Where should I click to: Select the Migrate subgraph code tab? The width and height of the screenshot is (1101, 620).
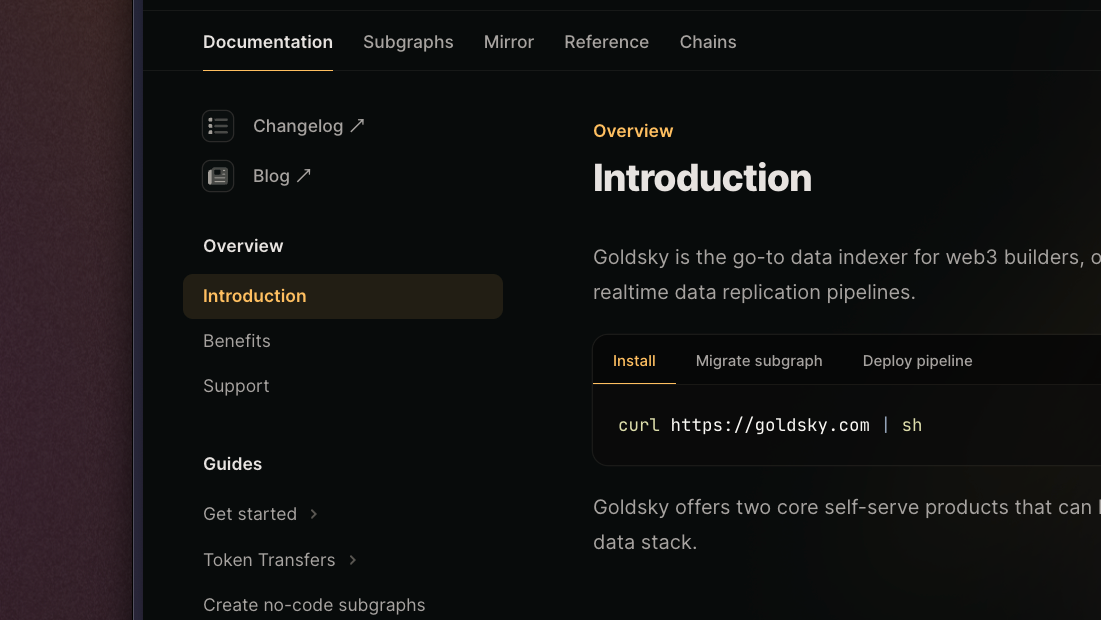759,361
